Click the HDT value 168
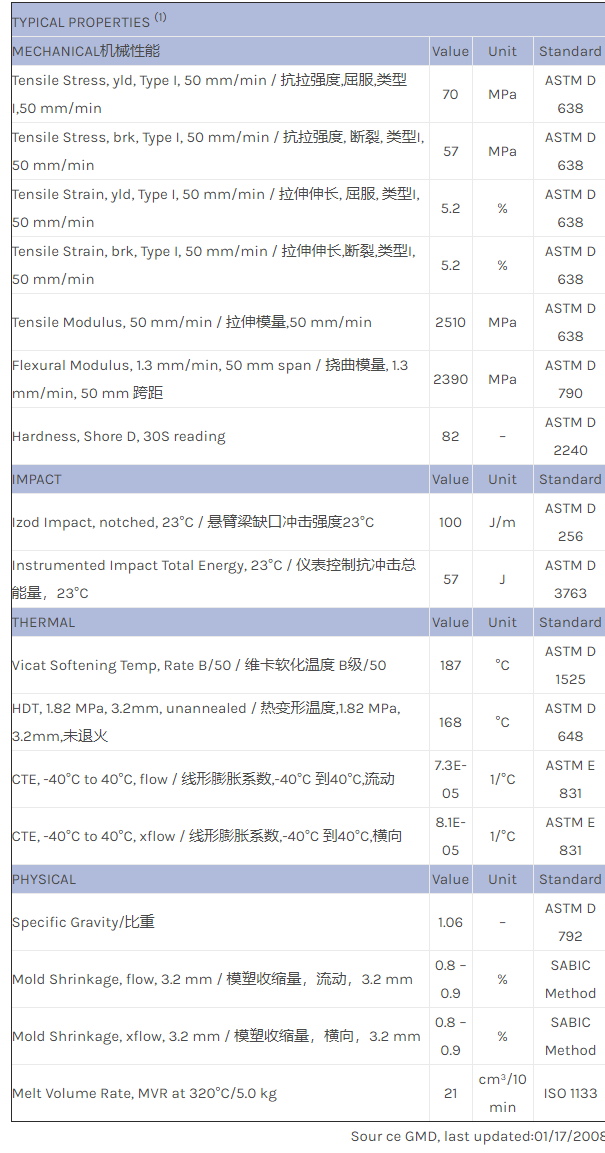 pyautogui.click(x=450, y=722)
